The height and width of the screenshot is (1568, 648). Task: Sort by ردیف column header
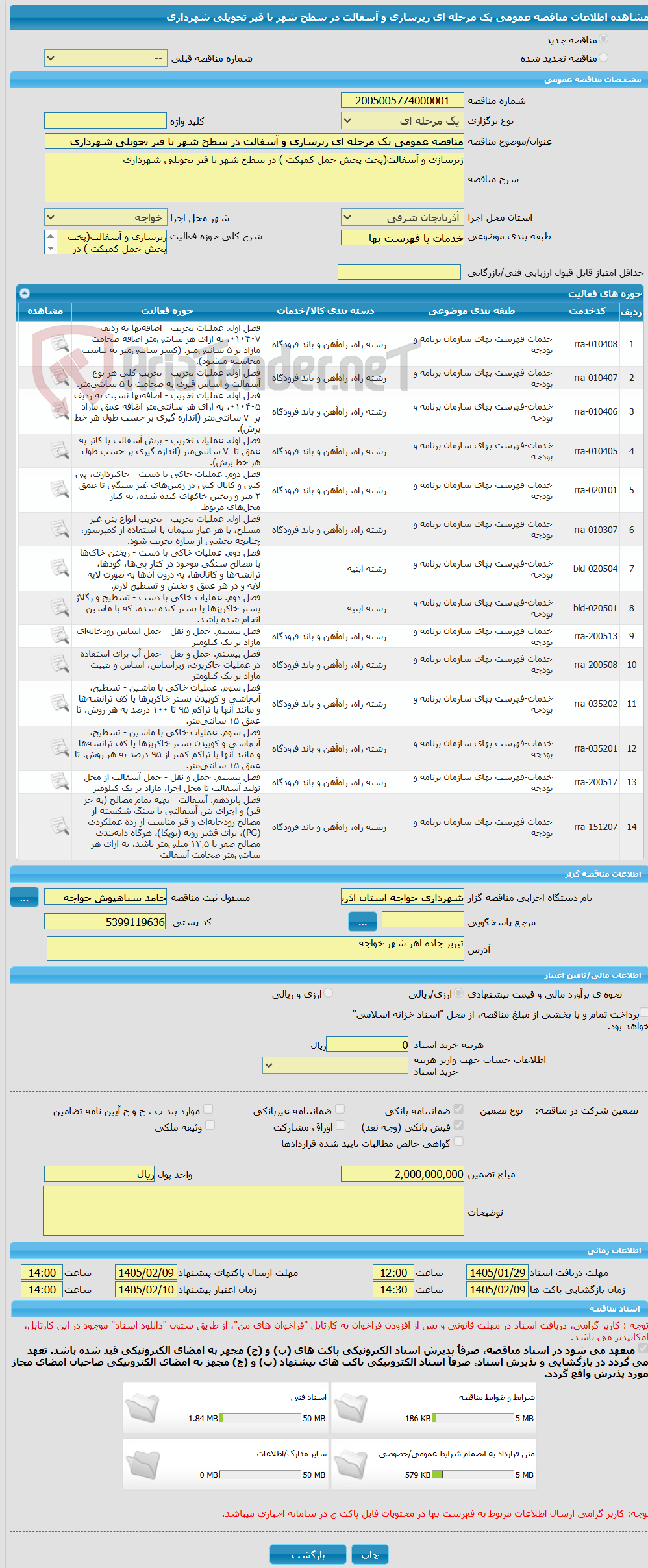[631, 311]
